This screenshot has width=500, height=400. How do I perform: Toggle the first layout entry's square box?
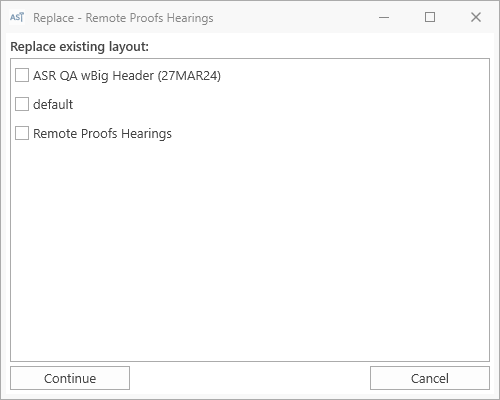pos(22,75)
